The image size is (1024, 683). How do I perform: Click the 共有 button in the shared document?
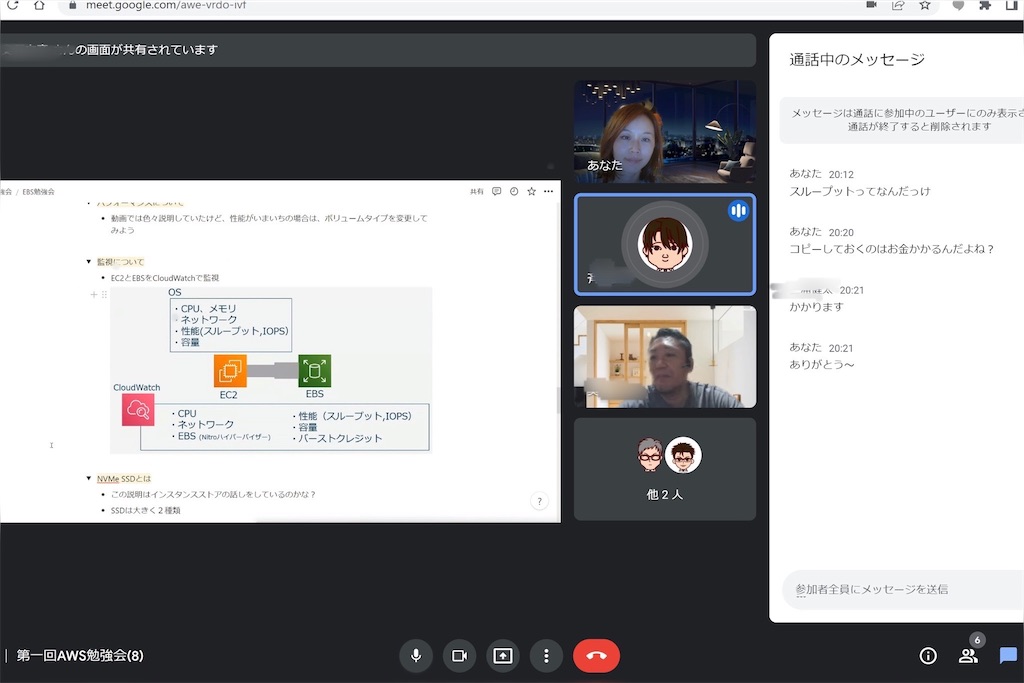pyautogui.click(x=477, y=191)
